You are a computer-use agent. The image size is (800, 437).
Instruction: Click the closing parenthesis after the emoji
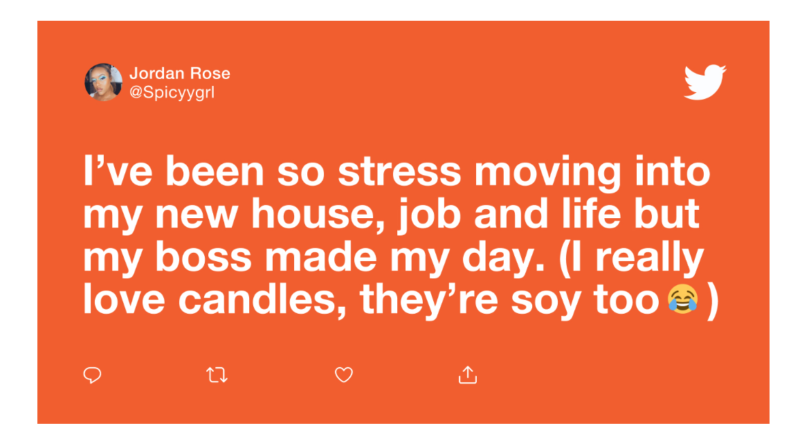coord(713,301)
